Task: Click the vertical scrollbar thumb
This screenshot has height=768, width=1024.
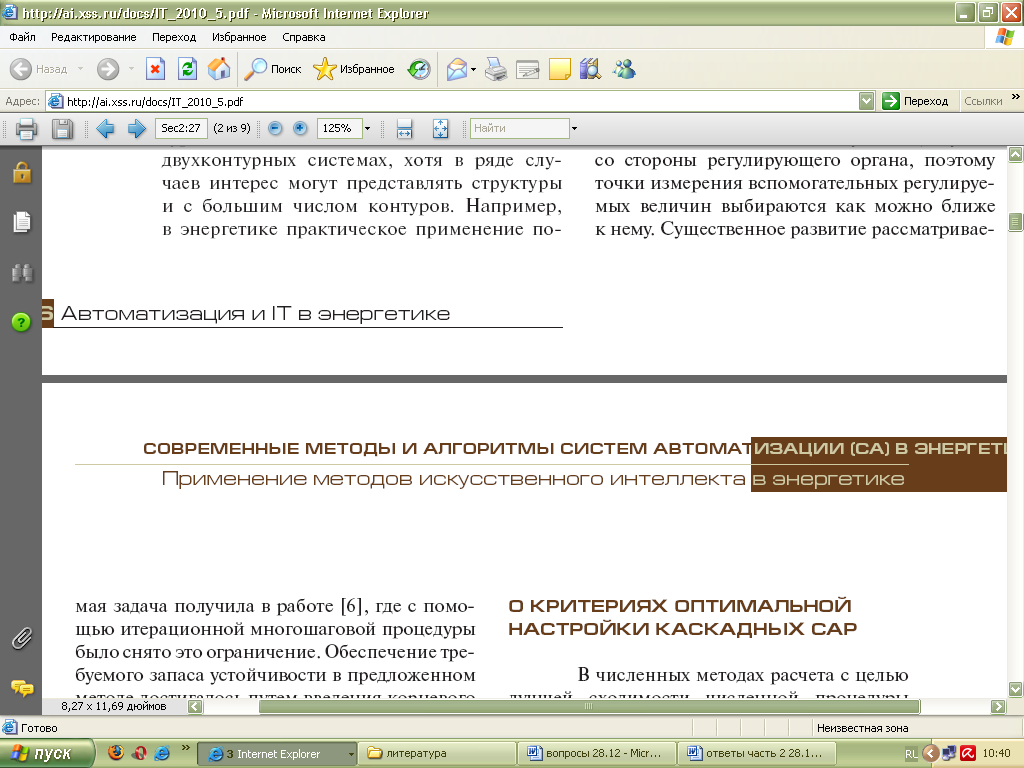Action: 1016,222
